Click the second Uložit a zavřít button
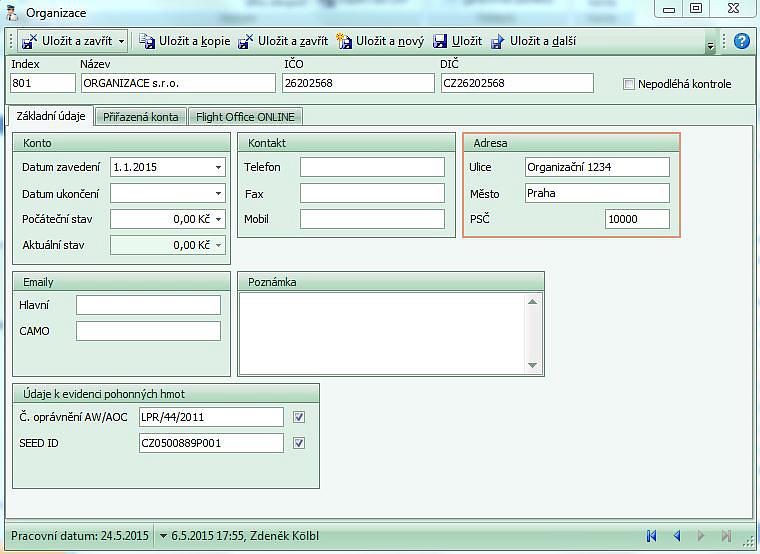This screenshot has height=554, width=760. tap(283, 41)
